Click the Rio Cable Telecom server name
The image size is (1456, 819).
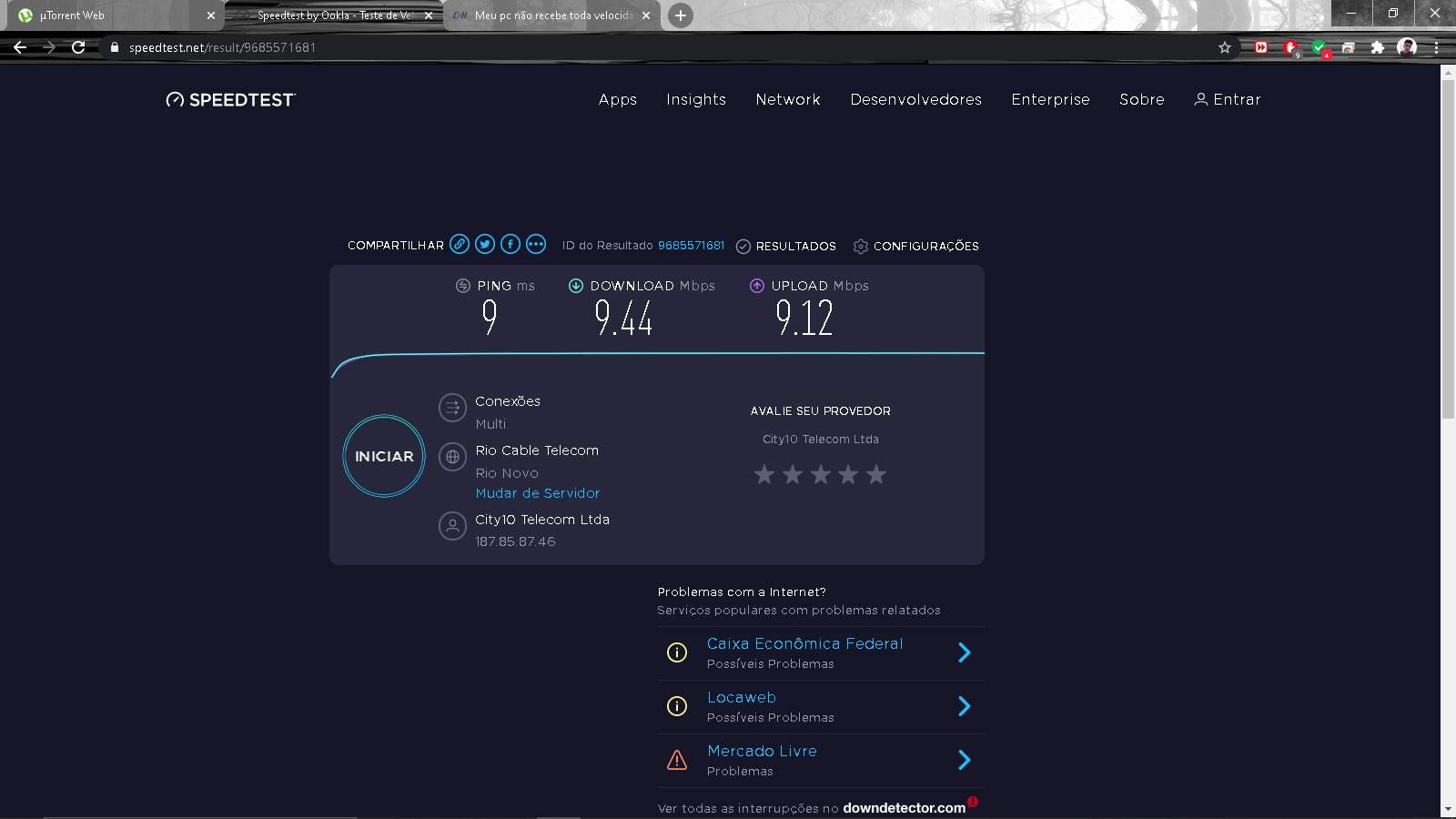[537, 450]
